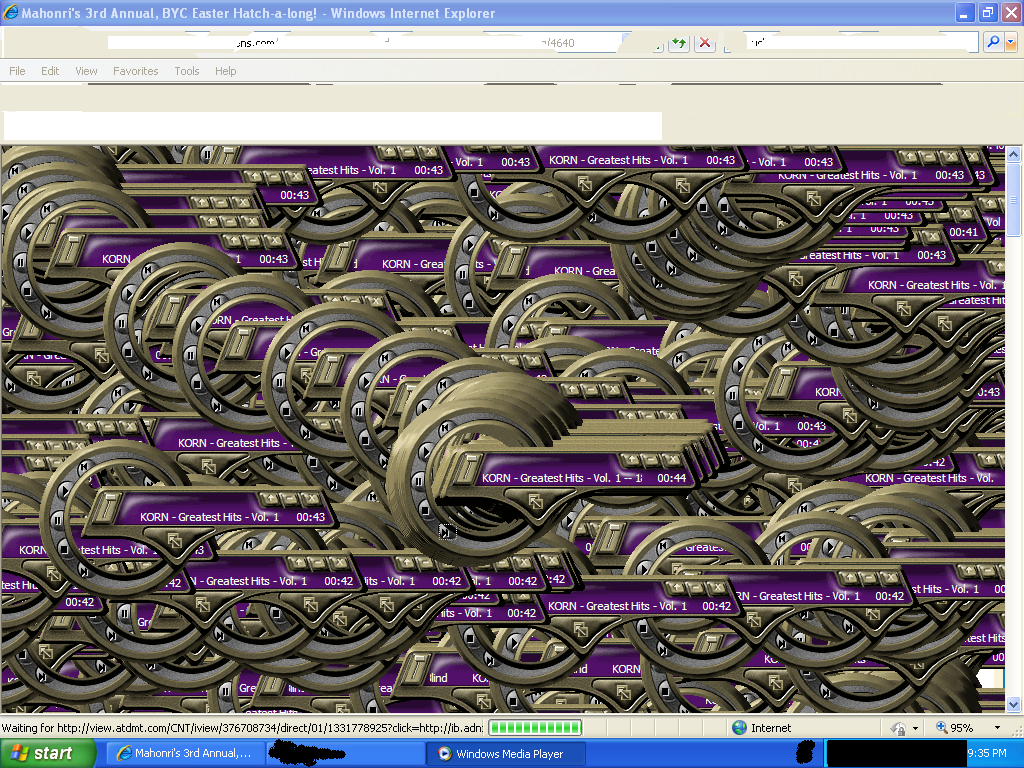
Task: Click the focused Next track button
Action: (x=447, y=532)
